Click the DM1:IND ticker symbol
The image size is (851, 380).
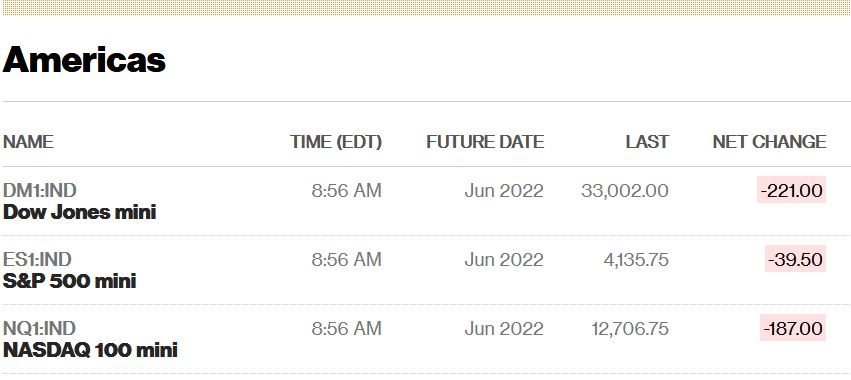(40, 191)
